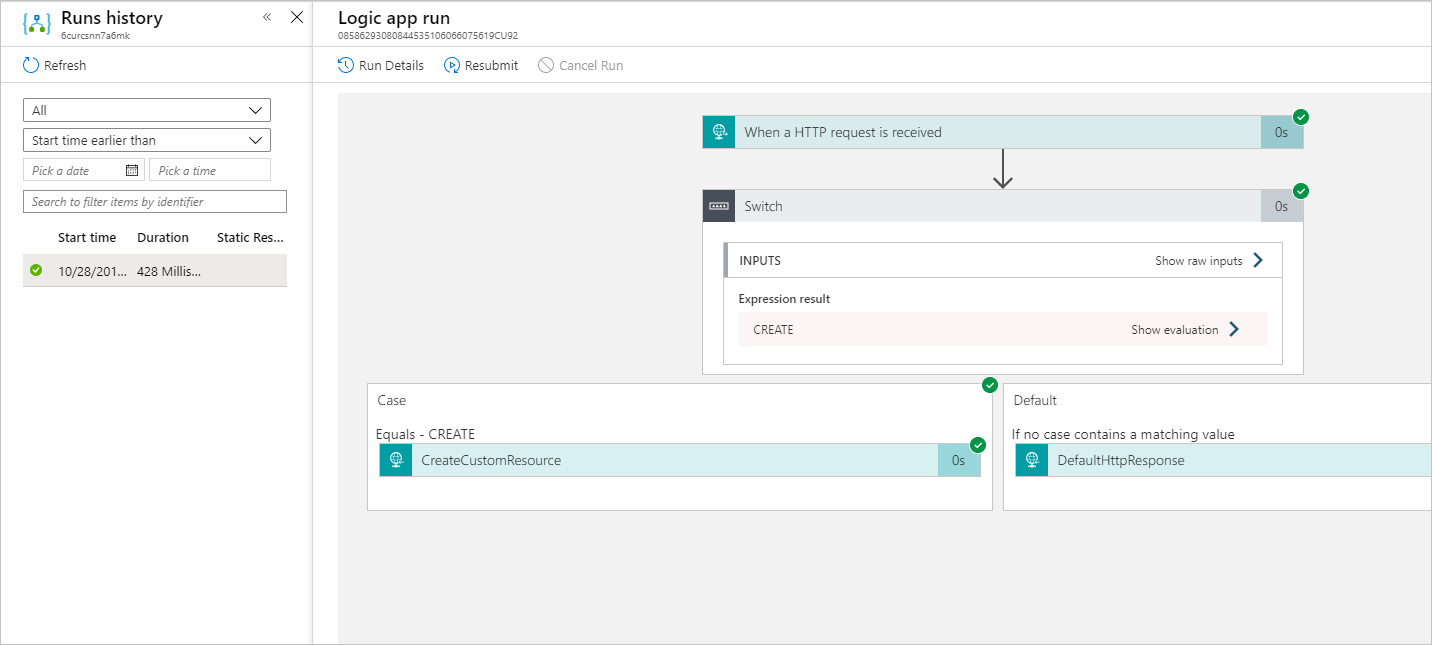Screen dimensions: 1432x645
Task: Click the circular Refresh arrow icon
Action: pos(30,65)
